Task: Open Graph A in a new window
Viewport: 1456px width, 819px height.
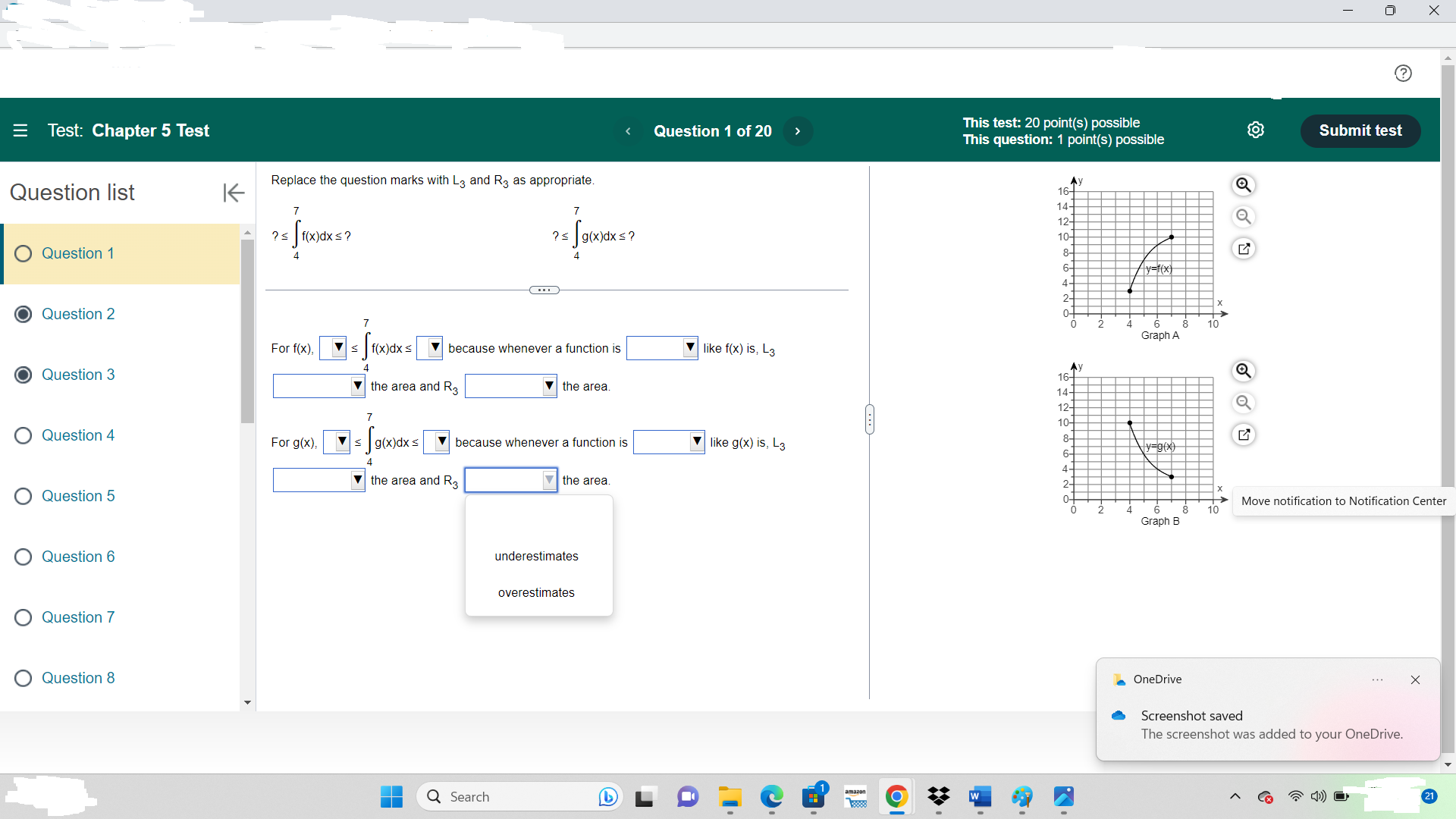Action: coord(1244,249)
